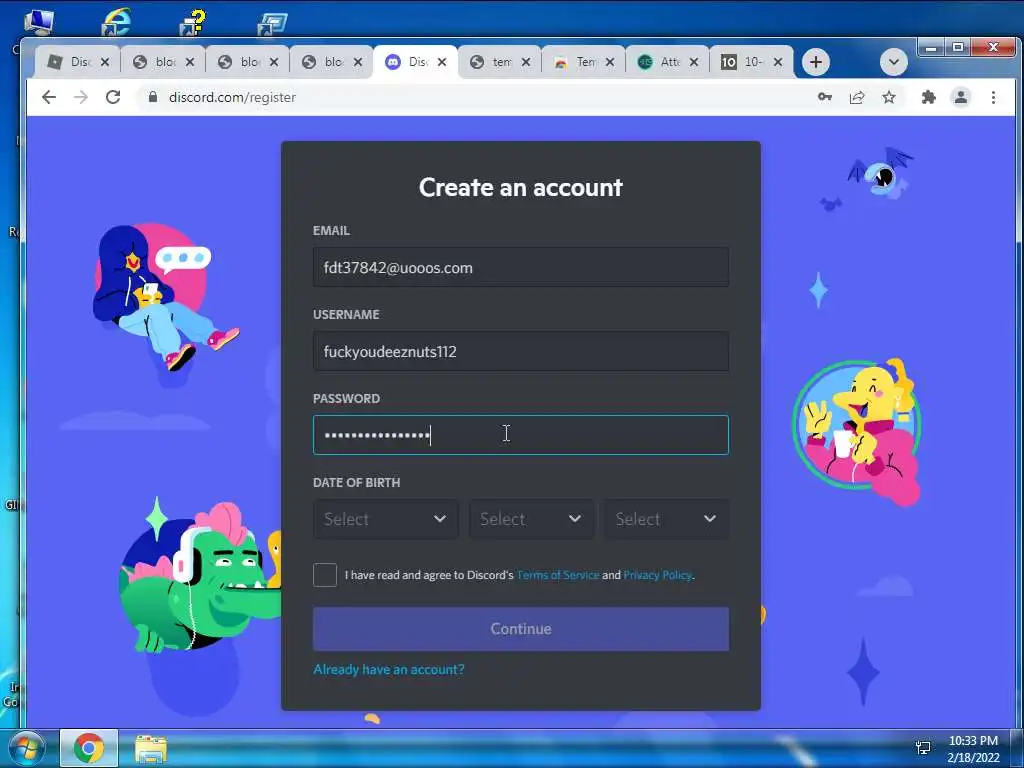Click the Username input field
Screen dimensions: 1024x768
(x=520, y=351)
